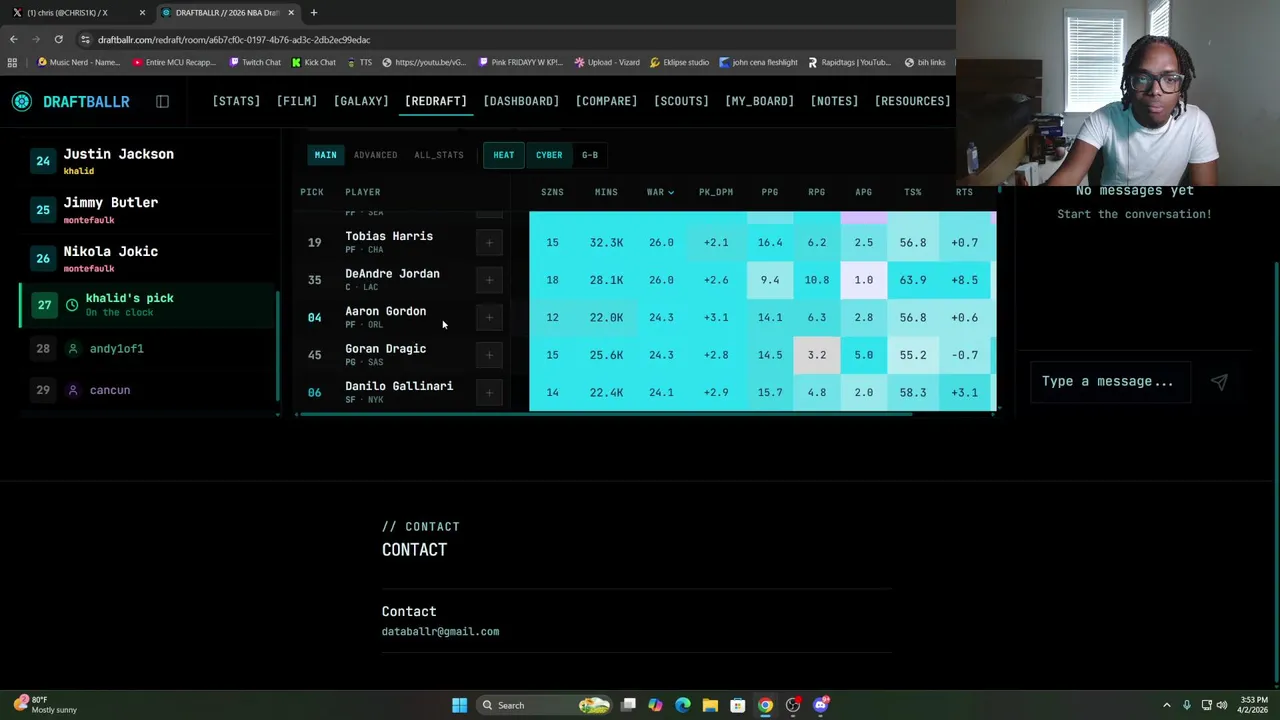Image resolution: width=1280 pixels, height=720 pixels.
Task: Open the SCOUTS menu
Action: tap(681, 101)
